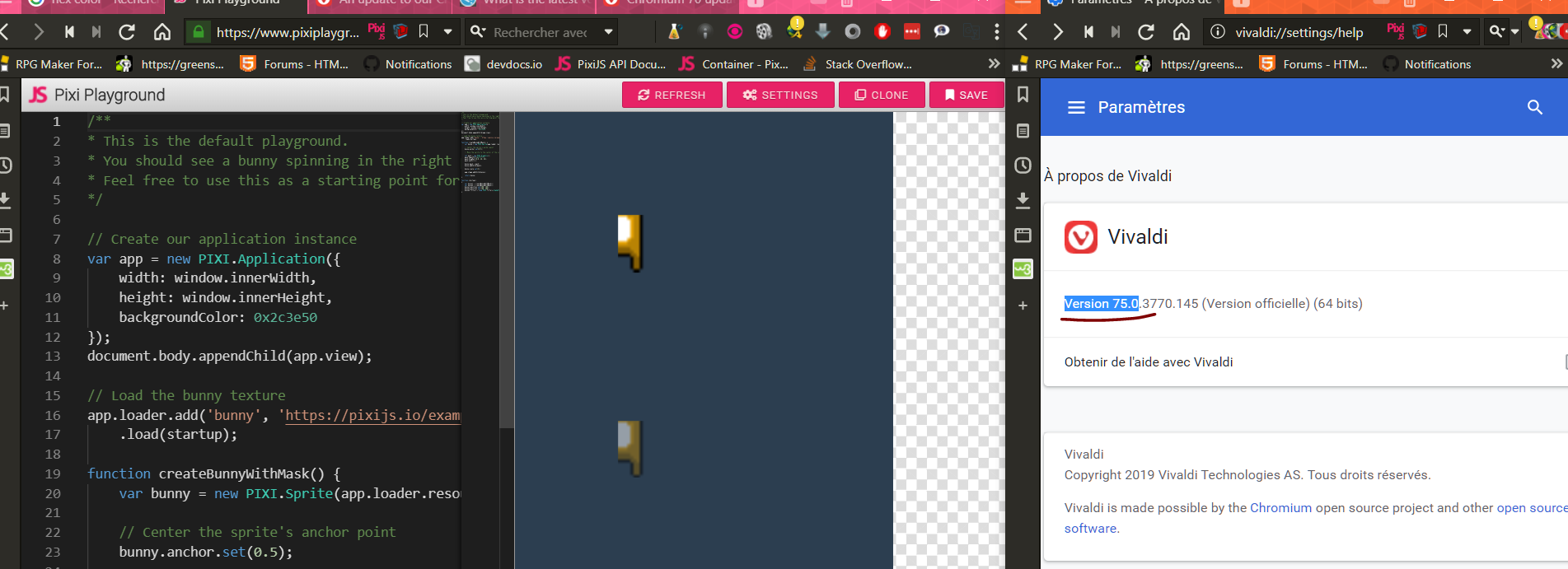The image size is (1568, 569).
Task: Open search engine dropdown next to Rechercher avec
Action: tap(608, 32)
